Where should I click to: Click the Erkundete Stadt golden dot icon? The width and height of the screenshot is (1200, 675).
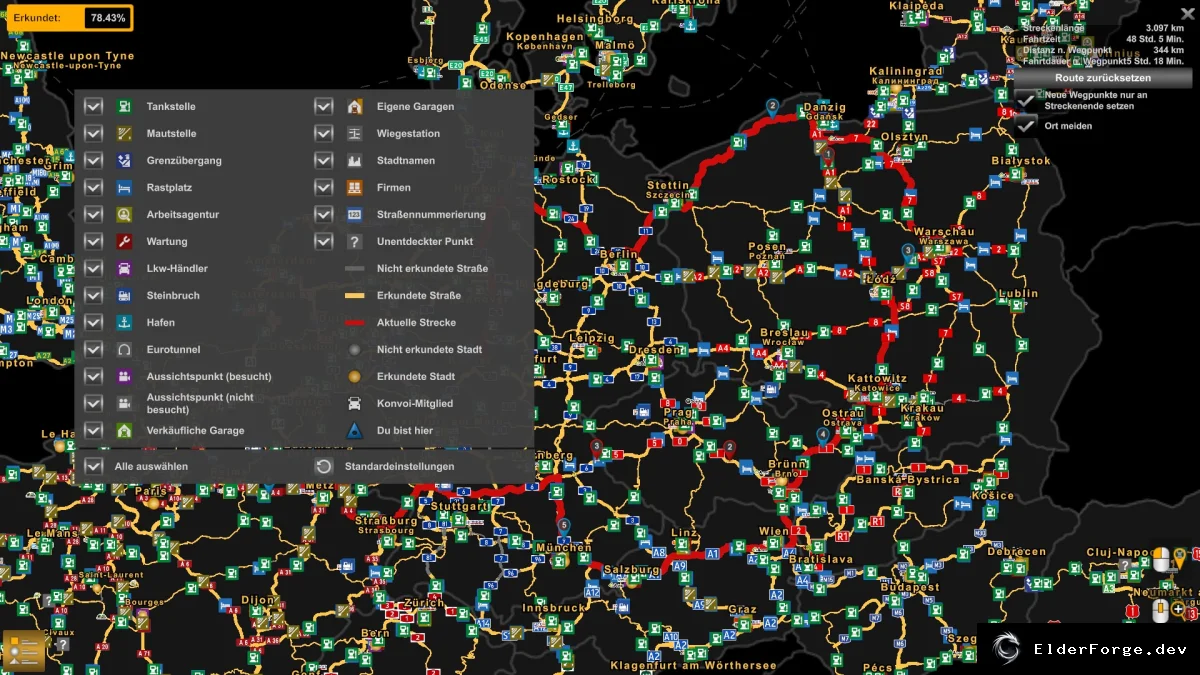tap(354, 376)
